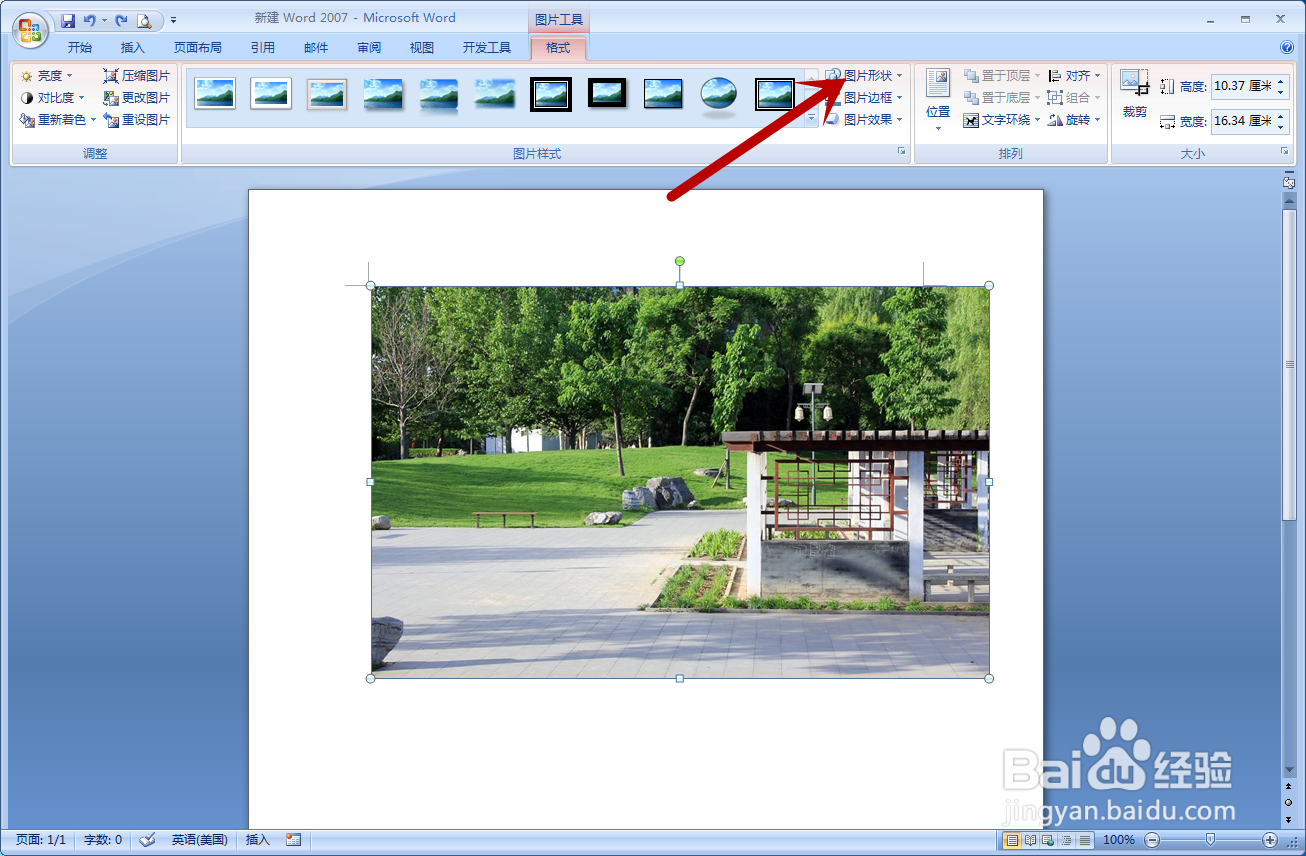Apply the first simple frame picture style
Screen dimensions: 1306x856
click(x=215, y=94)
